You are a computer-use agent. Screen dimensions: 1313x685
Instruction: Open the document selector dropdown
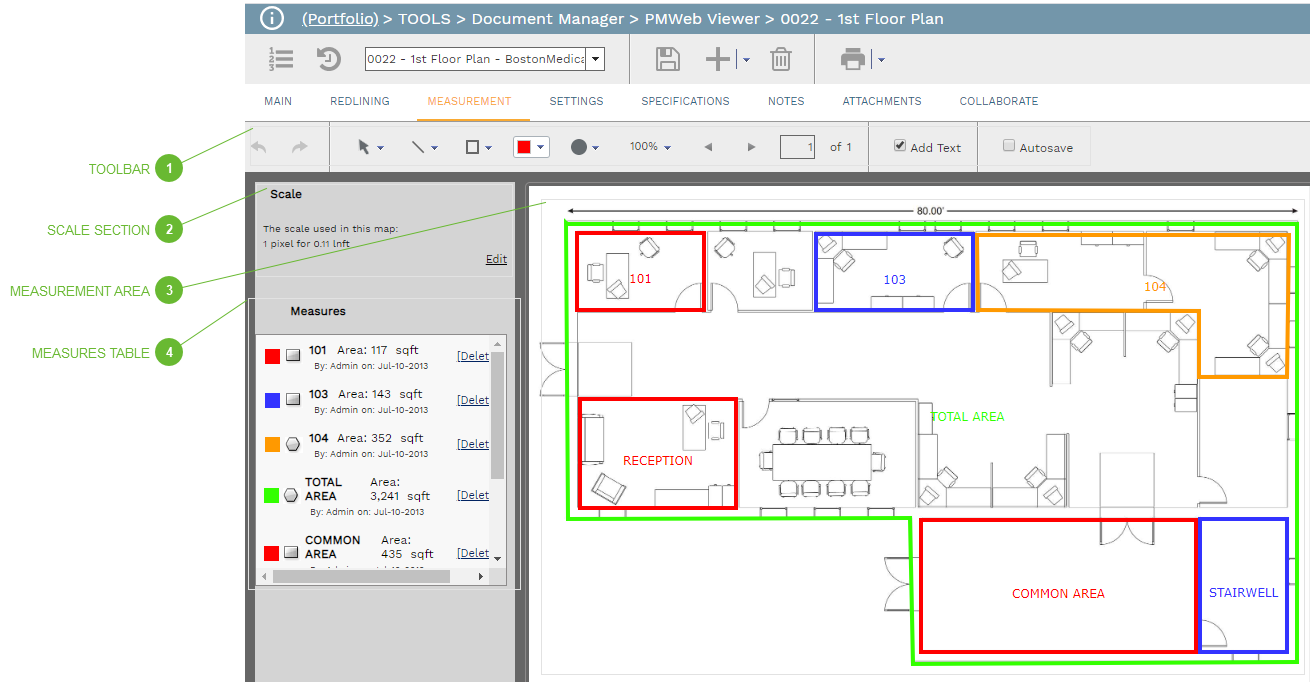[x=595, y=59]
